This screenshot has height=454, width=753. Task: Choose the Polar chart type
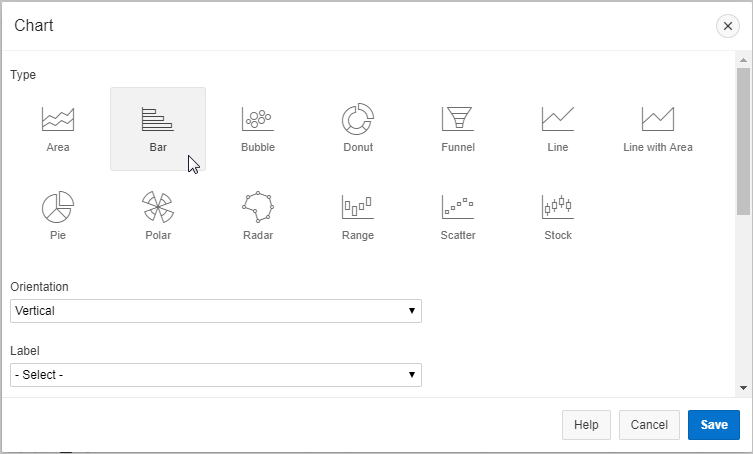158,216
